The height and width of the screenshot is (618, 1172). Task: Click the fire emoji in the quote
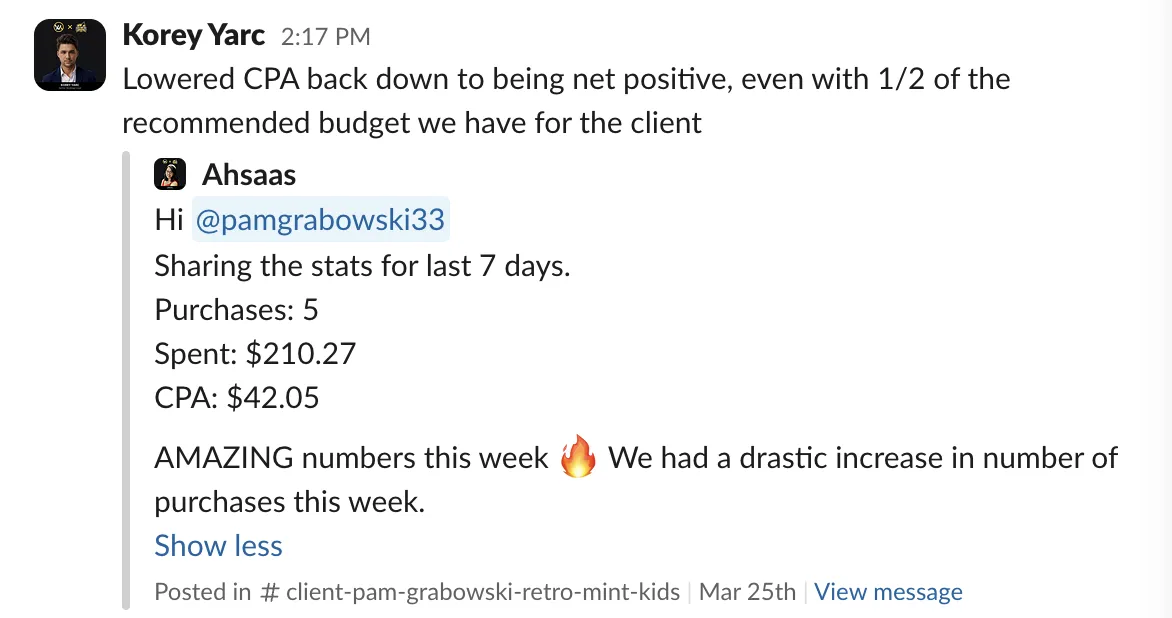pos(579,456)
